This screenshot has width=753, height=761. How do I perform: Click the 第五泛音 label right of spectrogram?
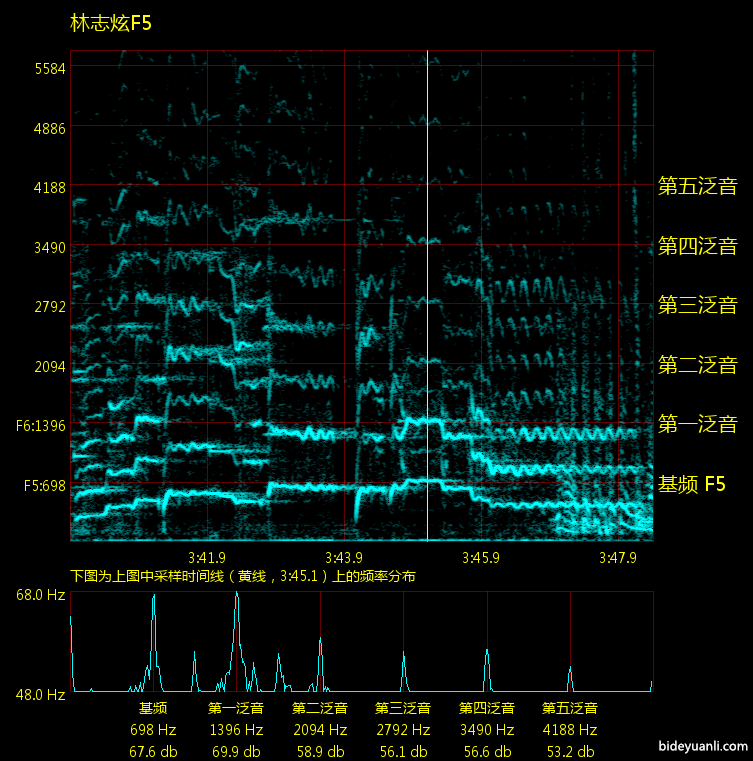pyautogui.click(x=697, y=186)
